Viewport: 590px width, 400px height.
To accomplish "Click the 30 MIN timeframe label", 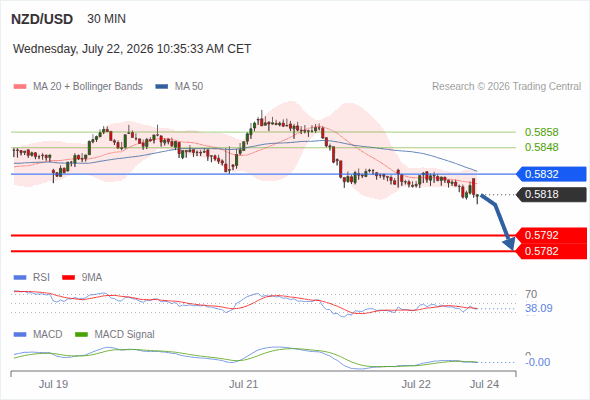I will click(106, 19).
